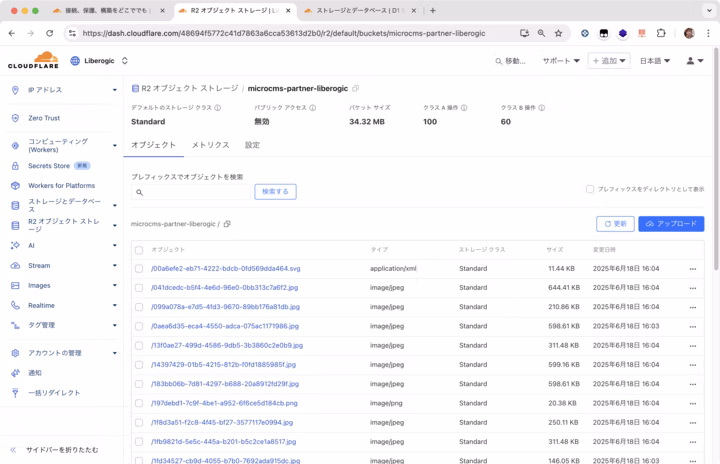Click the Workers for Platforms icon
Image resolution: width=720 pixels, height=464 pixels.
coord(15,185)
